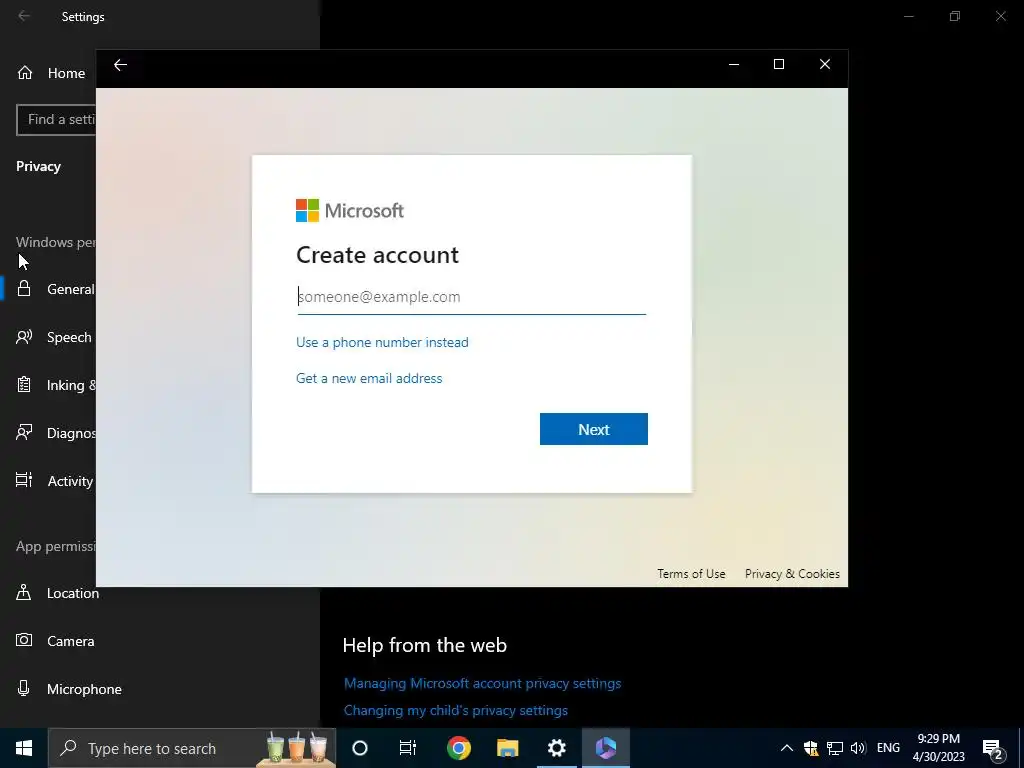Screen dimensions: 1024x768
Task: Open 'Use a phone number instead' link
Action: click(382, 342)
